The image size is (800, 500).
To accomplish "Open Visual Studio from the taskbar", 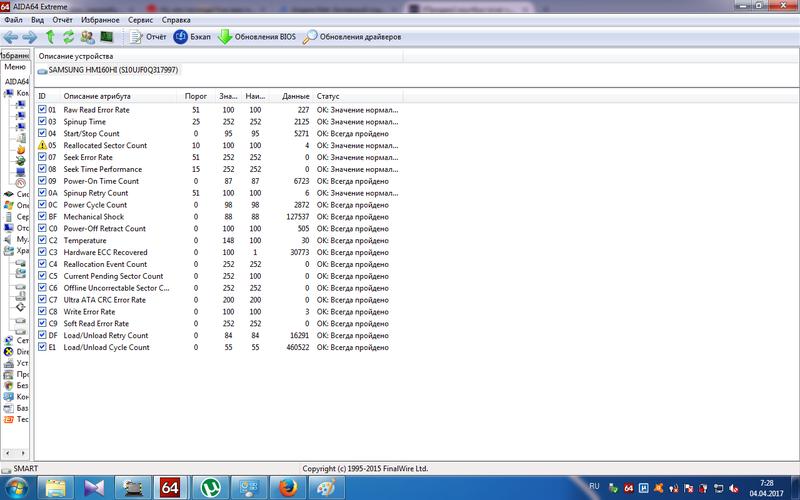I will point(94,488).
